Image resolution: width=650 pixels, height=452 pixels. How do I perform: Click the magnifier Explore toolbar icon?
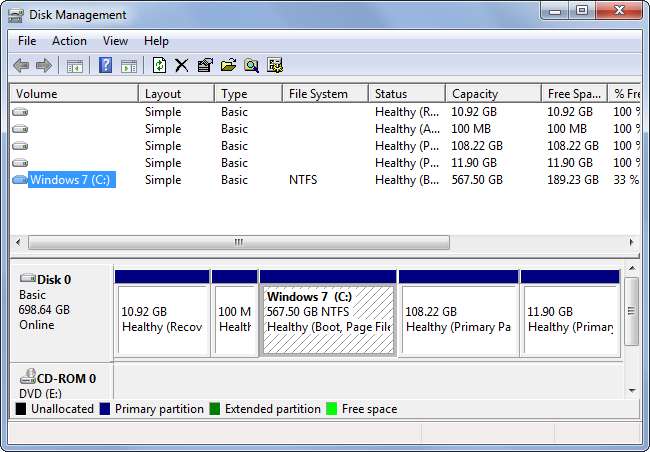point(251,66)
